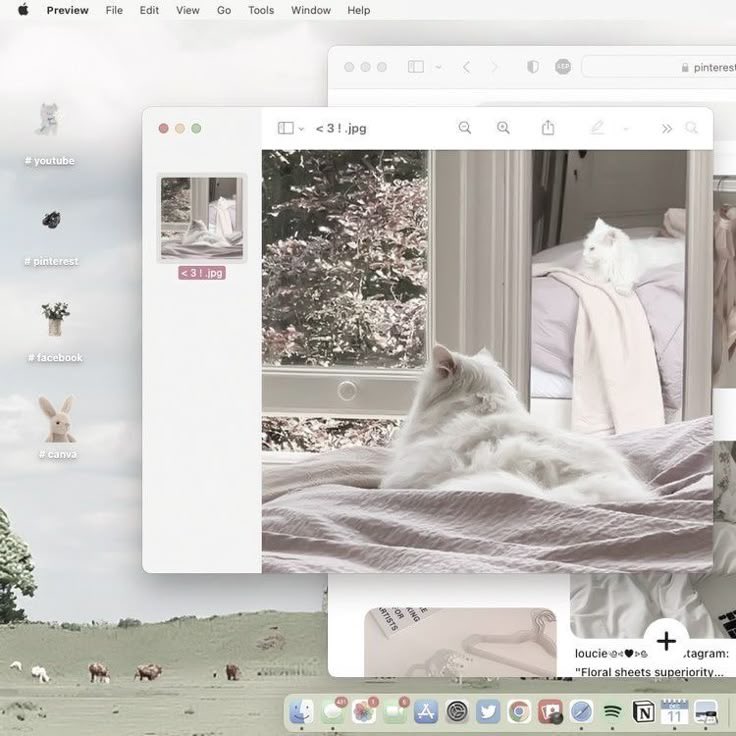Toggle Preview sidebar view button
Screen dimensions: 736x736
pos(286,128)
